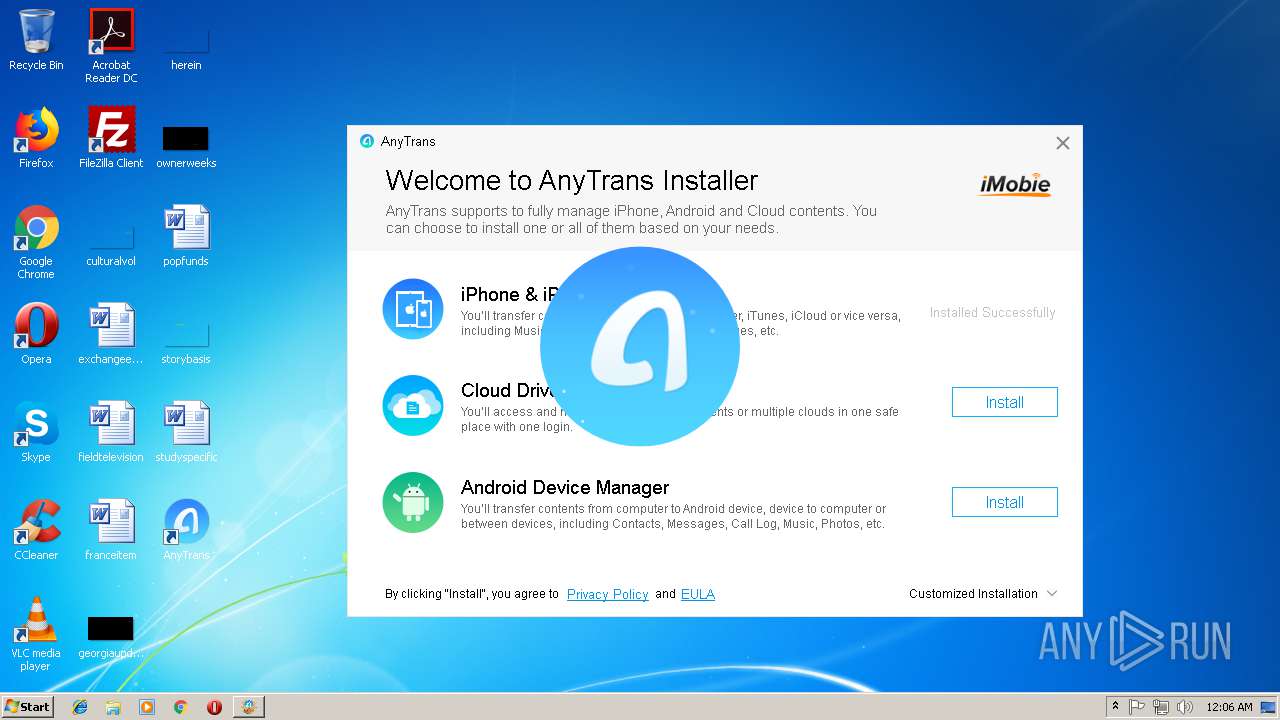Open the EULA link
Screen dimensions: 1280x720
coord(698,594)
